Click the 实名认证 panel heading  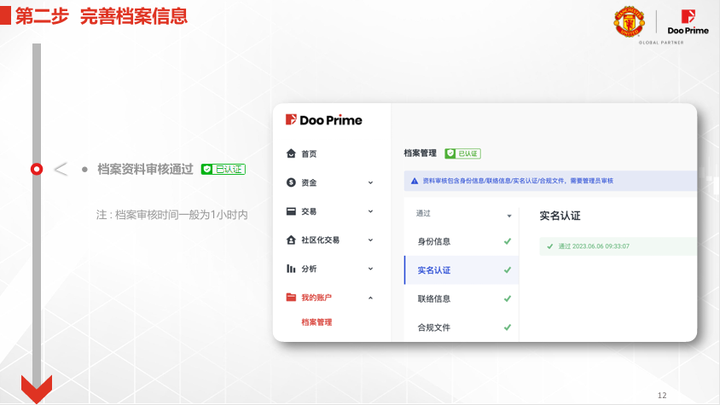pyautogui.click(x=560, y=216)
